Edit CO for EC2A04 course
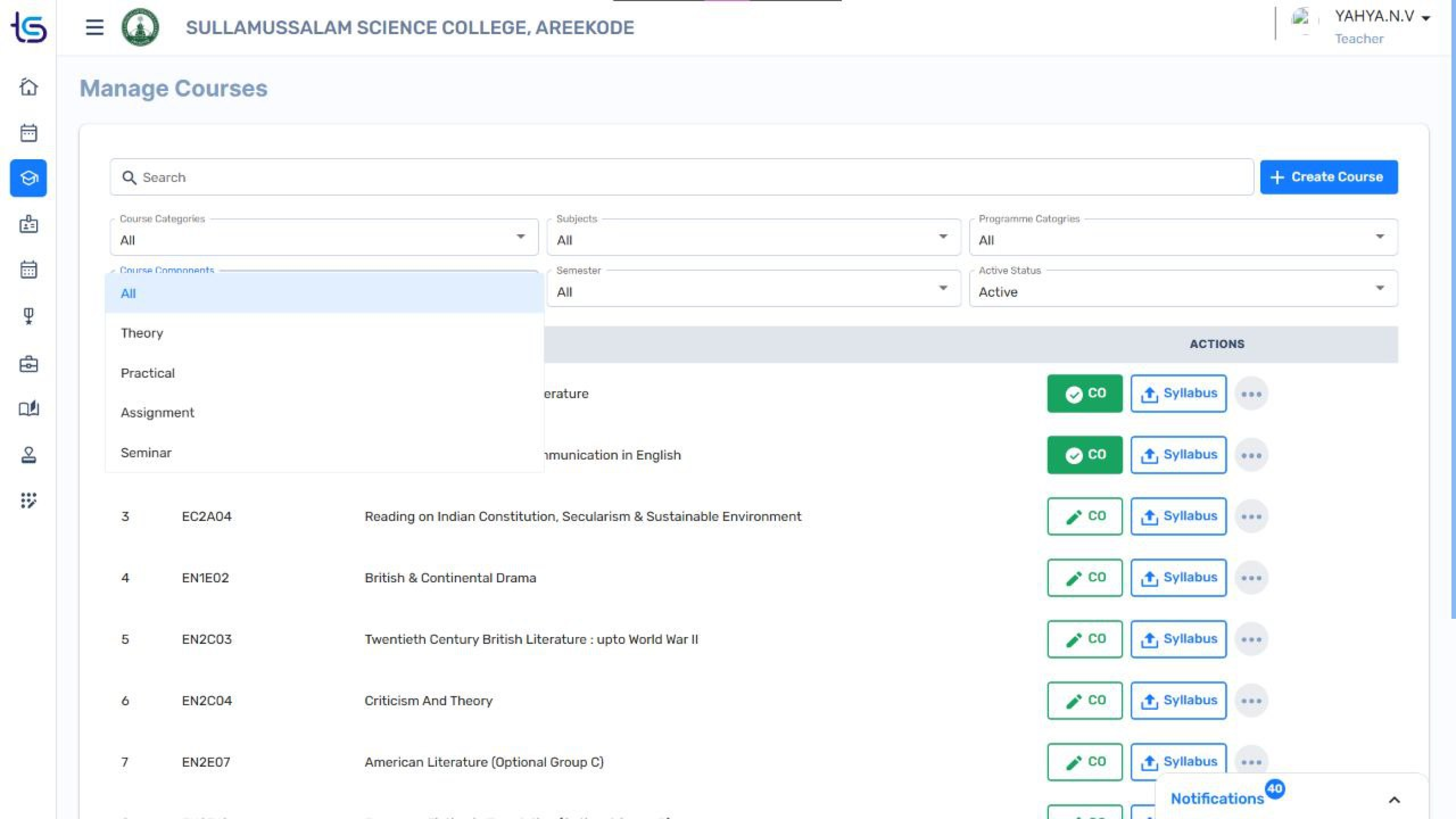This screenshot has height=819, width=1456. pos(1084,516)
